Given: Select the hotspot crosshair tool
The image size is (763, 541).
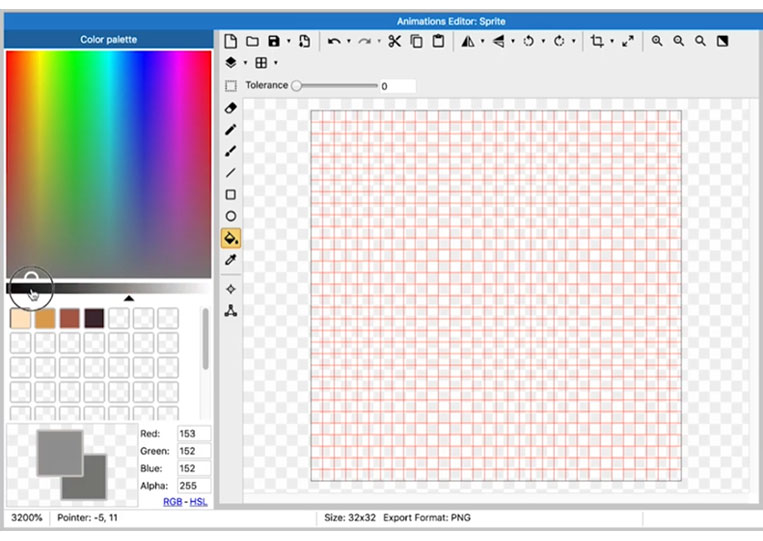Looking at the screenshot, I should 231,289.
